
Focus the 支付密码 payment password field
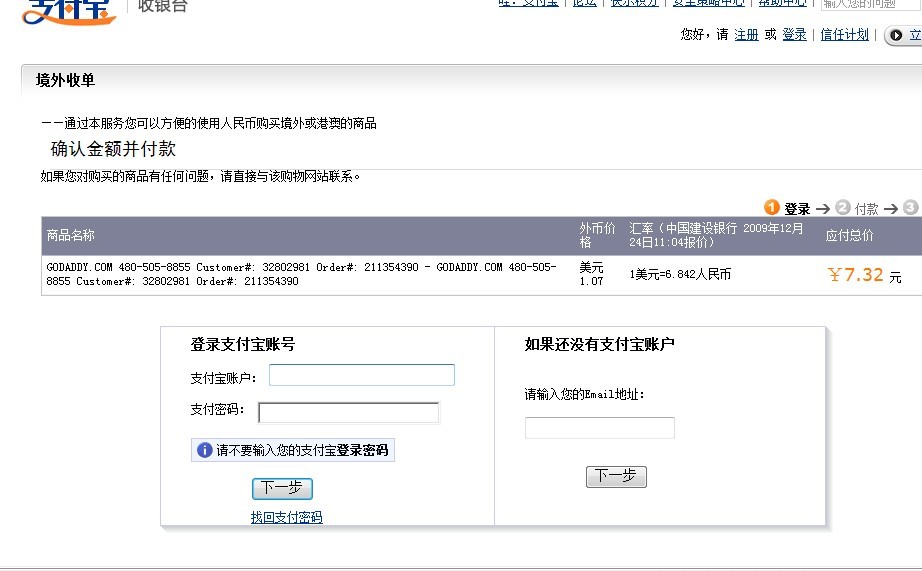[x=348, y=413]
